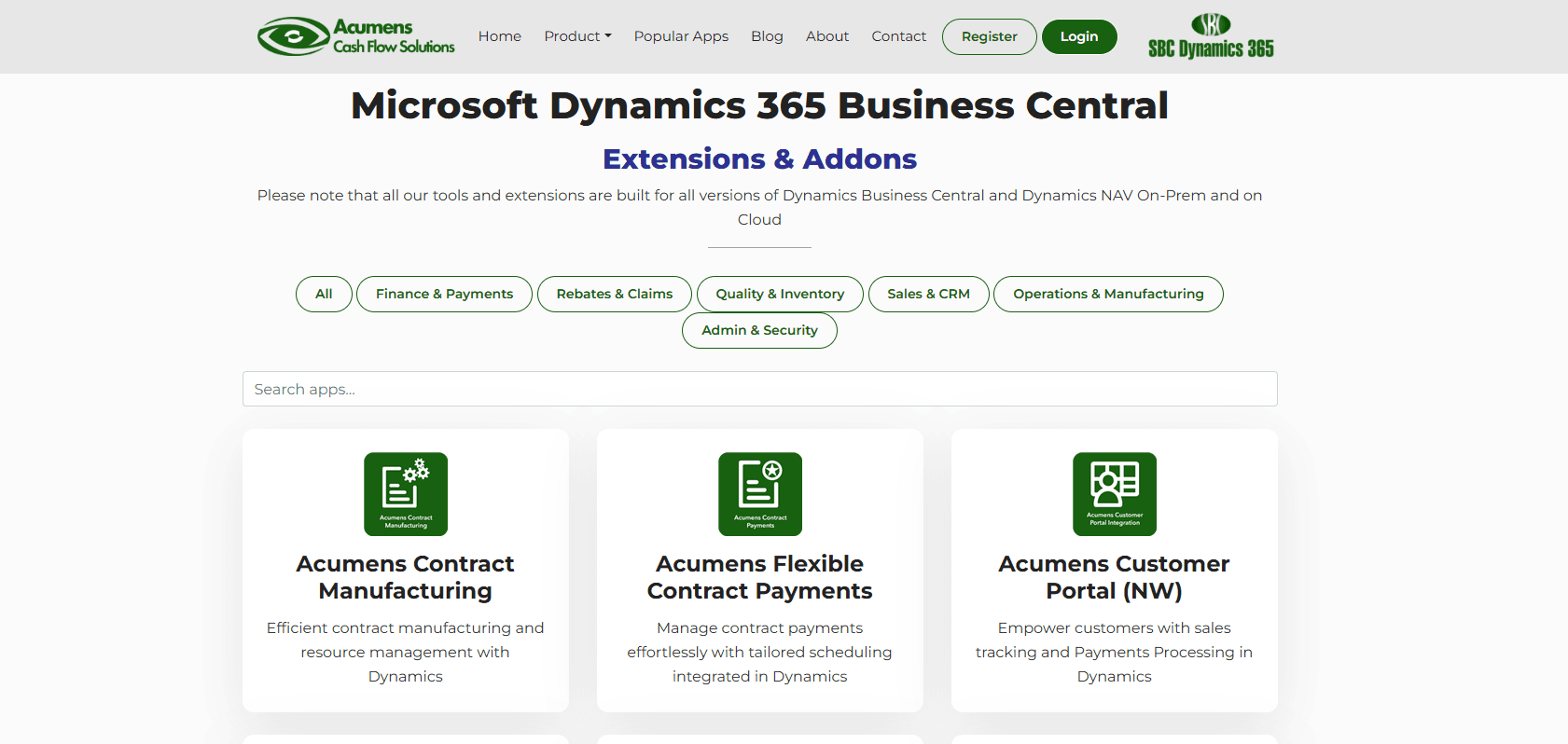
Task: Click the SBC Dynamics 365 logo
Action: click(x=1211, y=36)
